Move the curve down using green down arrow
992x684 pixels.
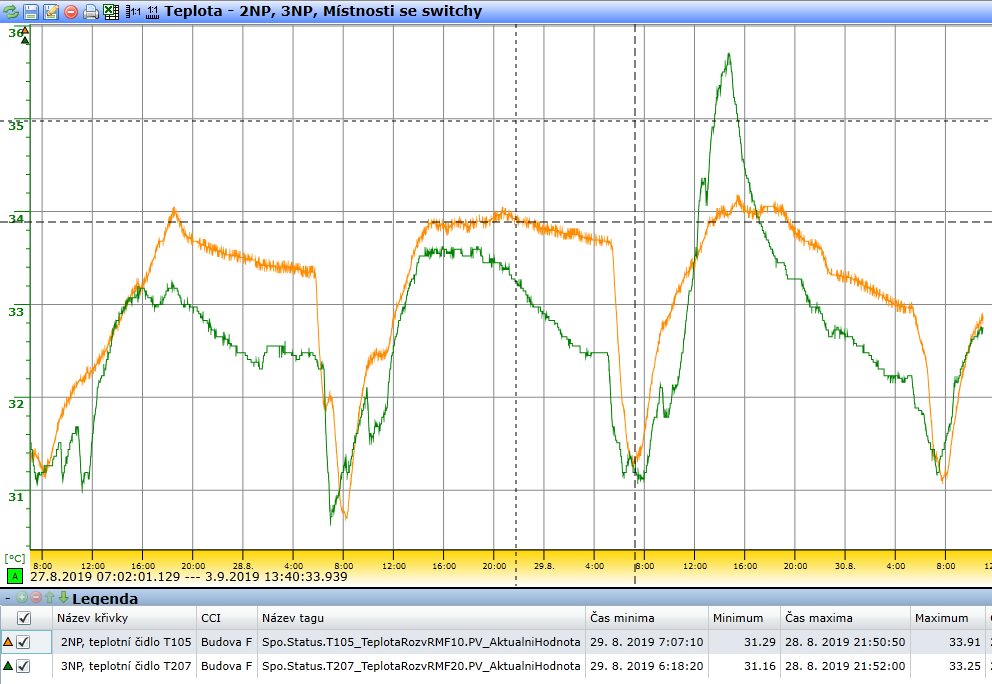pyautogui.click(x=64, y=598)
